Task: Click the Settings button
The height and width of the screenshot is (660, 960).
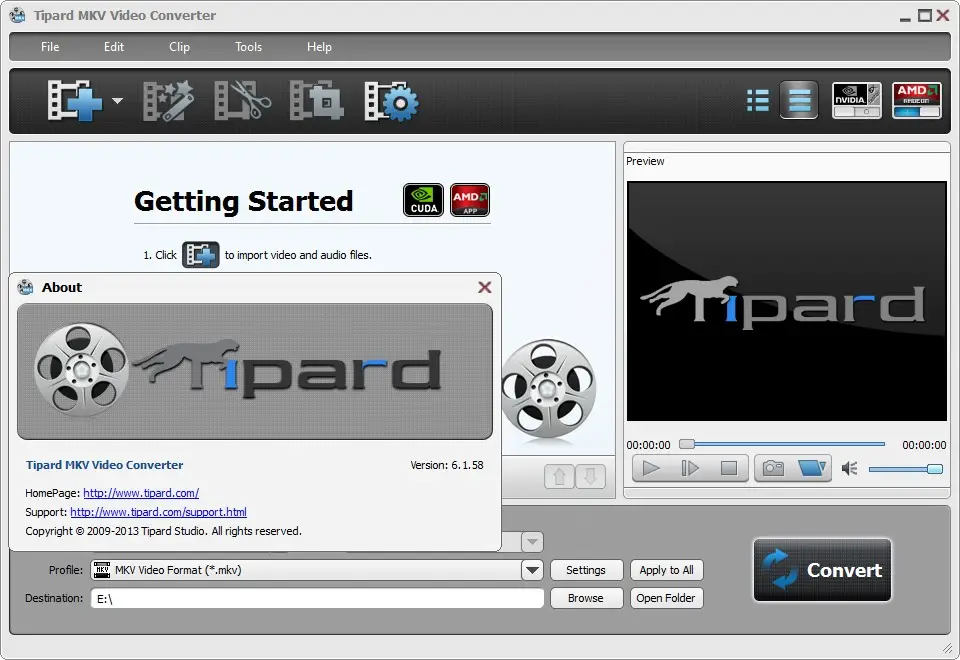Action: (x=586, y=570)
